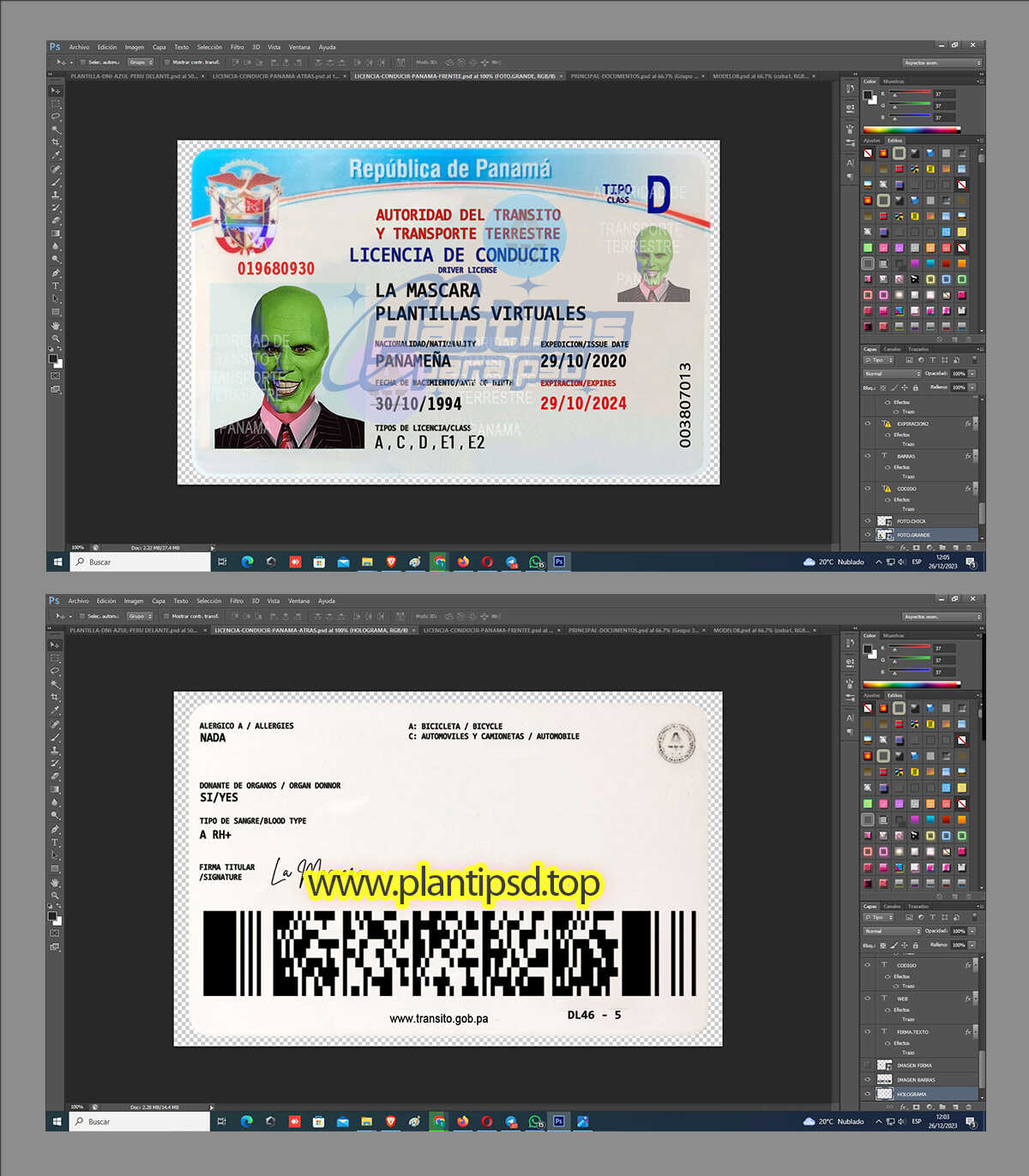
Task: Select Zoom tool in top Photoshop window
Action: (56, 339)
